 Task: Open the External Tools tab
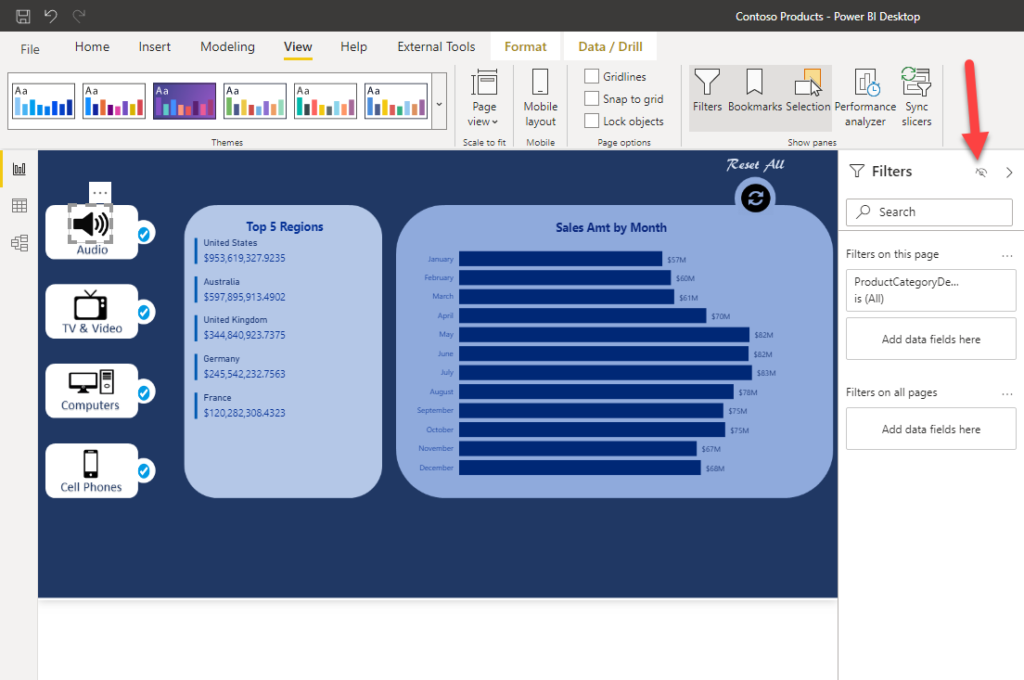(x=436, y=47)
